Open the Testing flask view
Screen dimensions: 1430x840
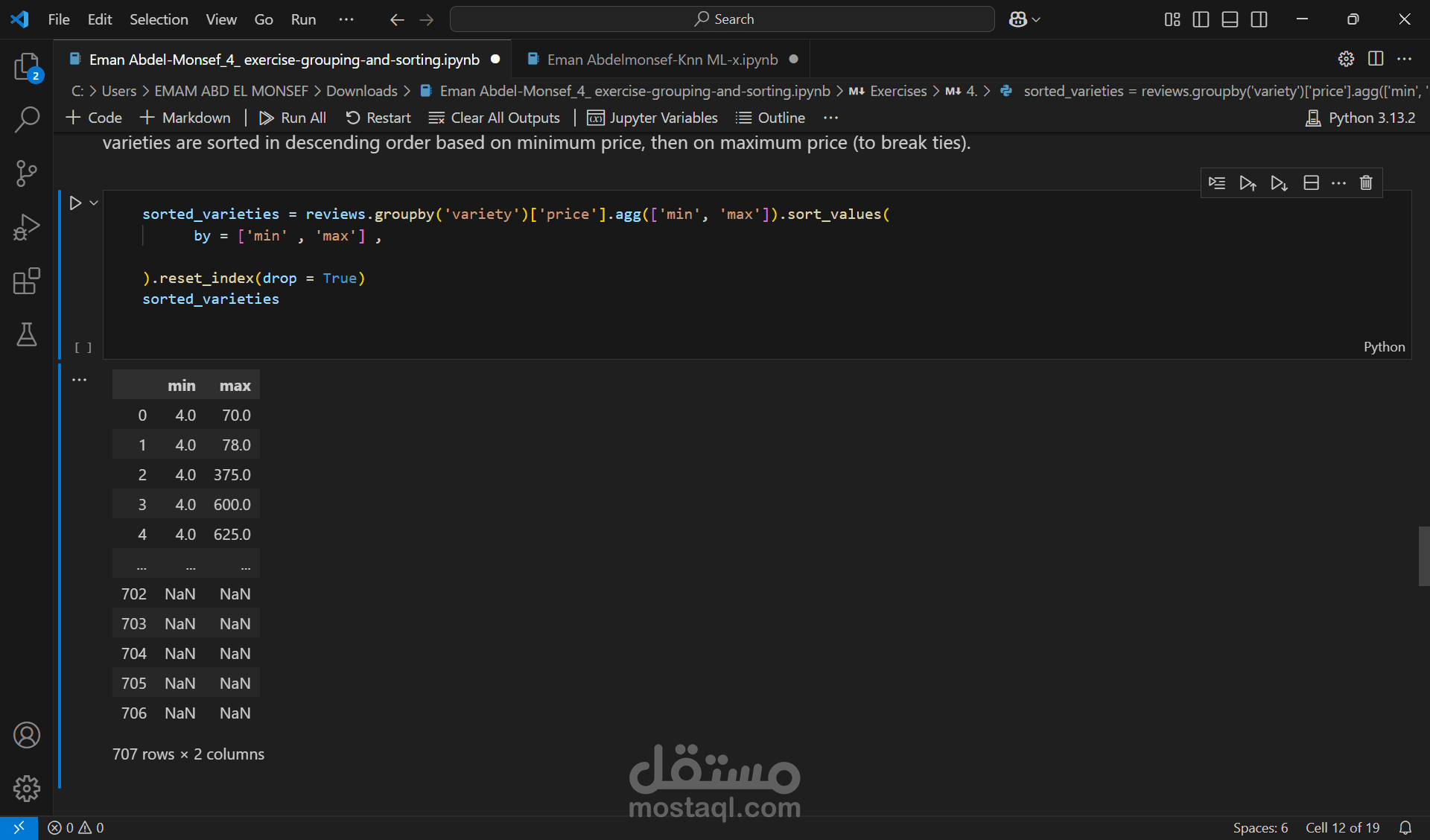[27, 335]
